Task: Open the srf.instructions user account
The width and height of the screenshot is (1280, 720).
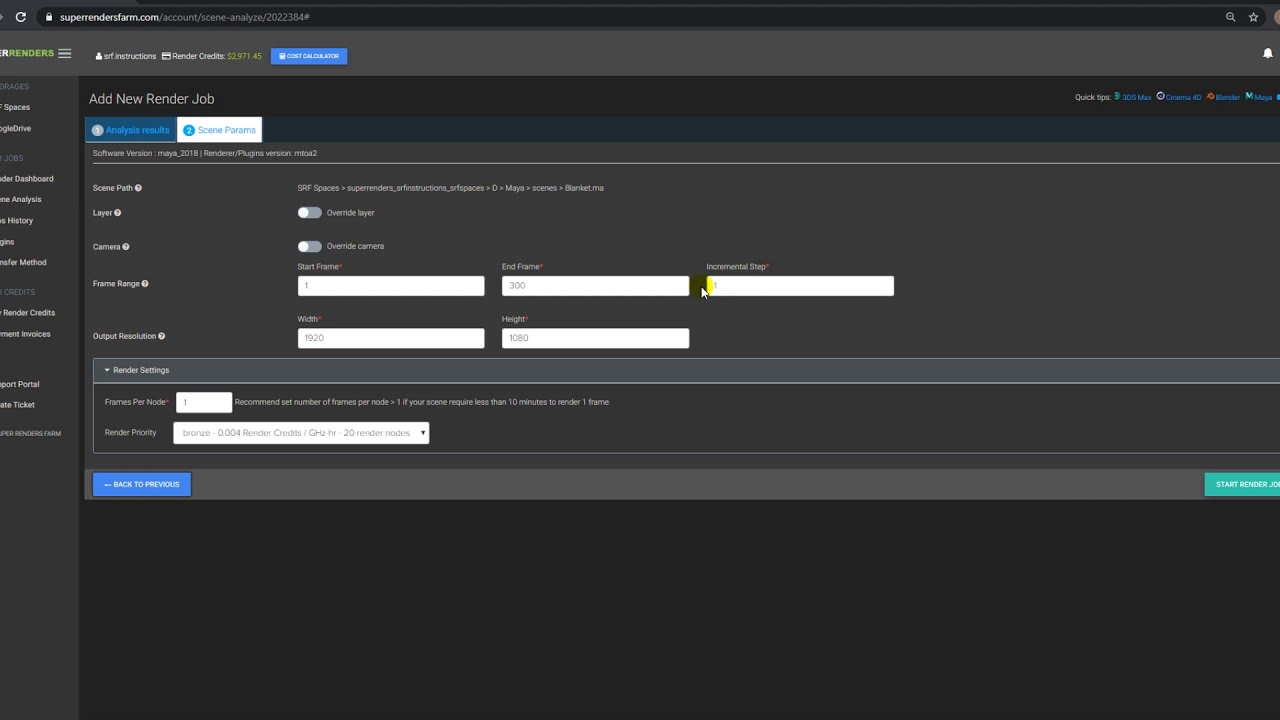Action: point(126,56)
